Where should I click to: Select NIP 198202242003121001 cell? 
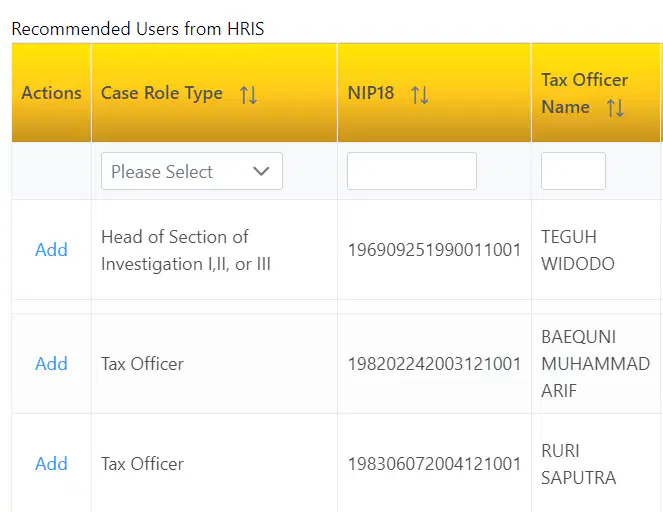coord(434,364)
